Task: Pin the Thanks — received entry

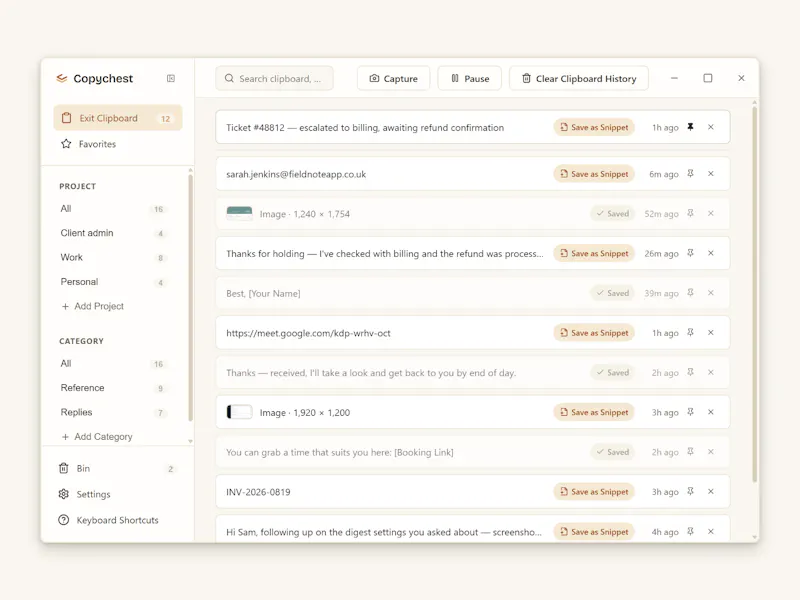Action: (690, 373)
